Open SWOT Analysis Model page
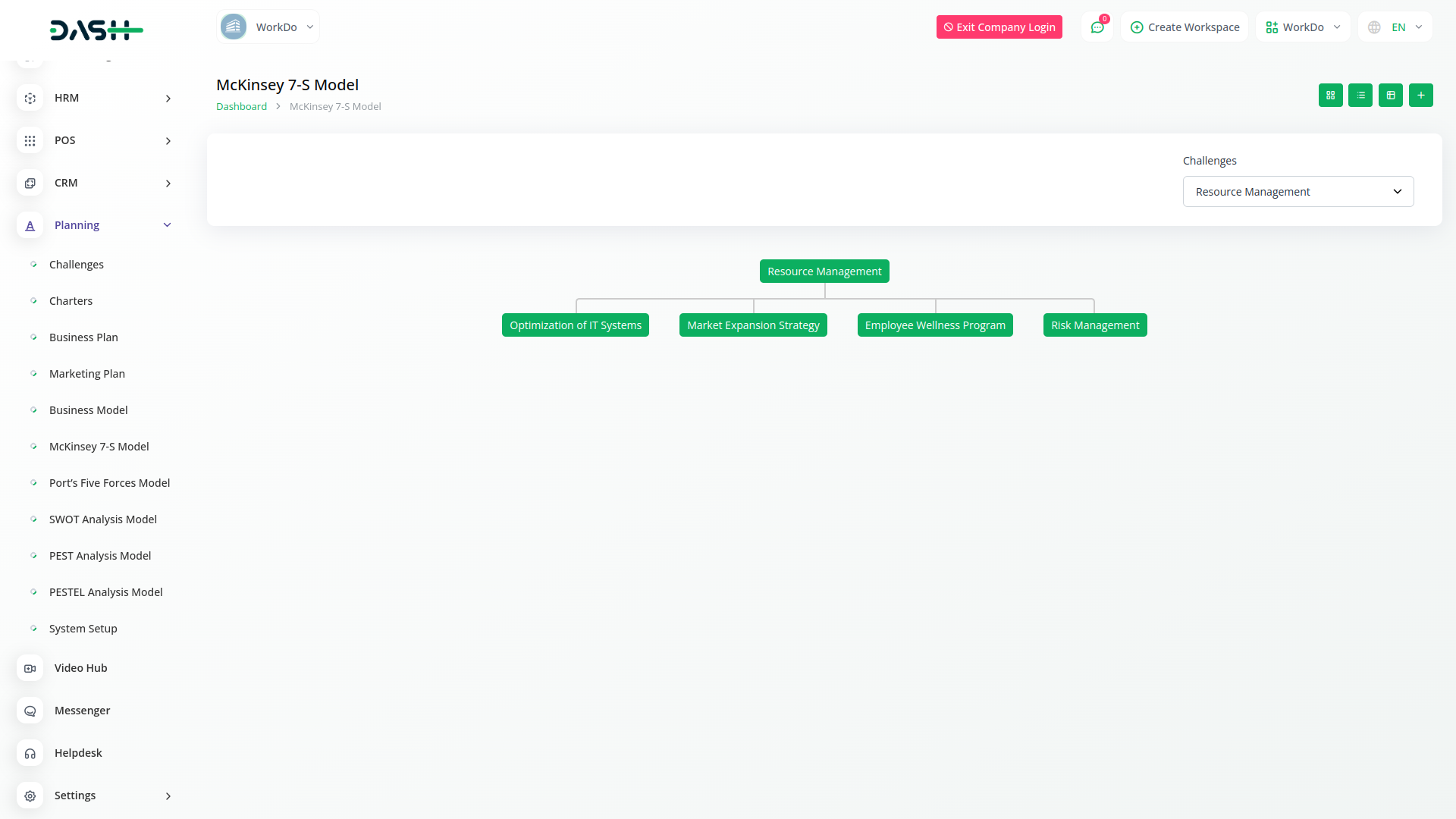This screenshot has width=1456, height=819. coord(103,519)
